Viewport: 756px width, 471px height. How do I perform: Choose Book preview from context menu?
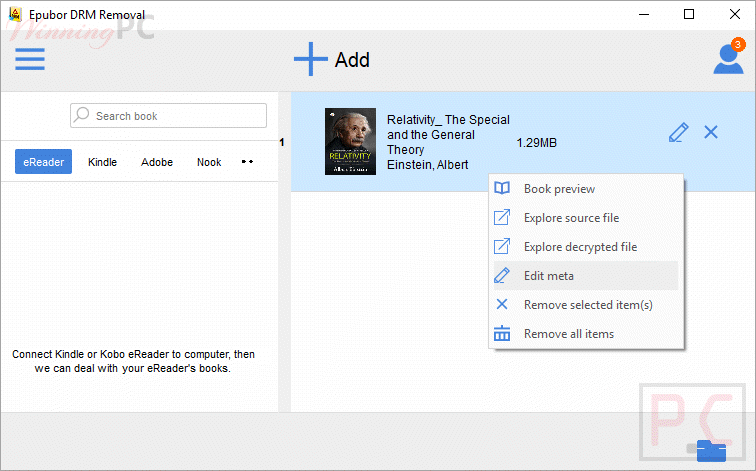pyautogui.click(x=586, y=188)
